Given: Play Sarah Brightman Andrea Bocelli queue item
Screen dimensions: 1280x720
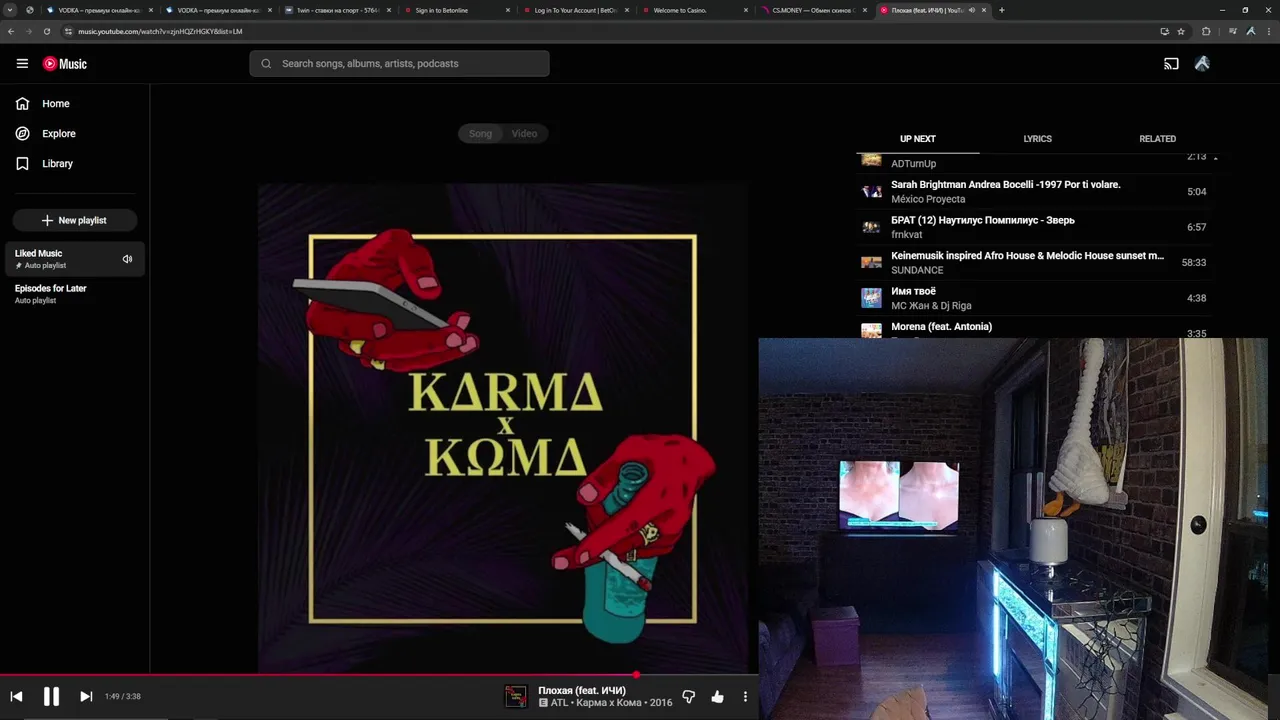Looking at the screenshot, I should tap(1037, 191).
